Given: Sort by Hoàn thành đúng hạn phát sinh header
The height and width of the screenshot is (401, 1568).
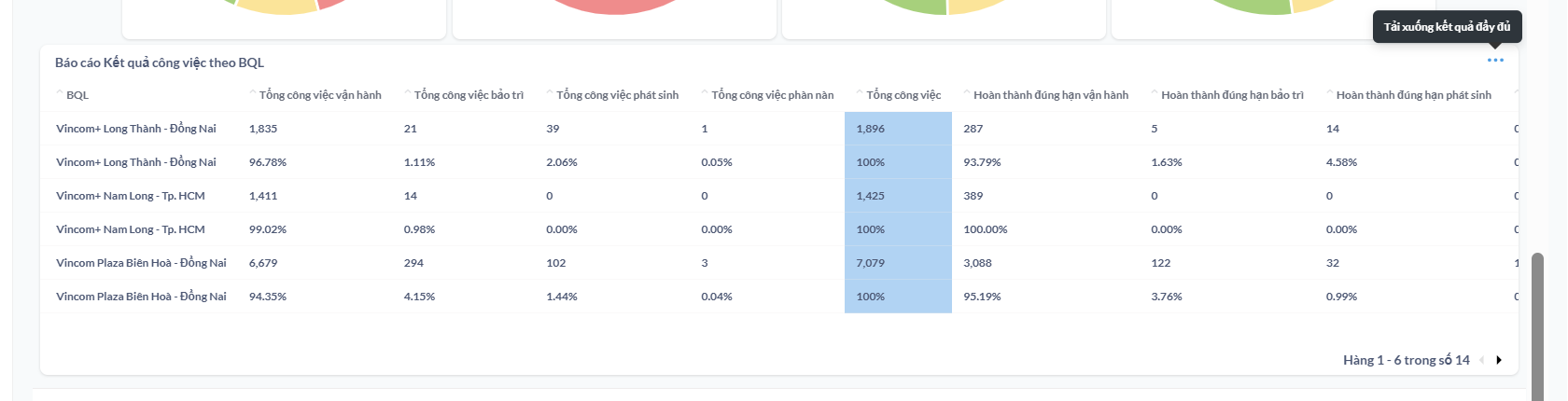Looking at the screenshot, I should pos(1413,95).
